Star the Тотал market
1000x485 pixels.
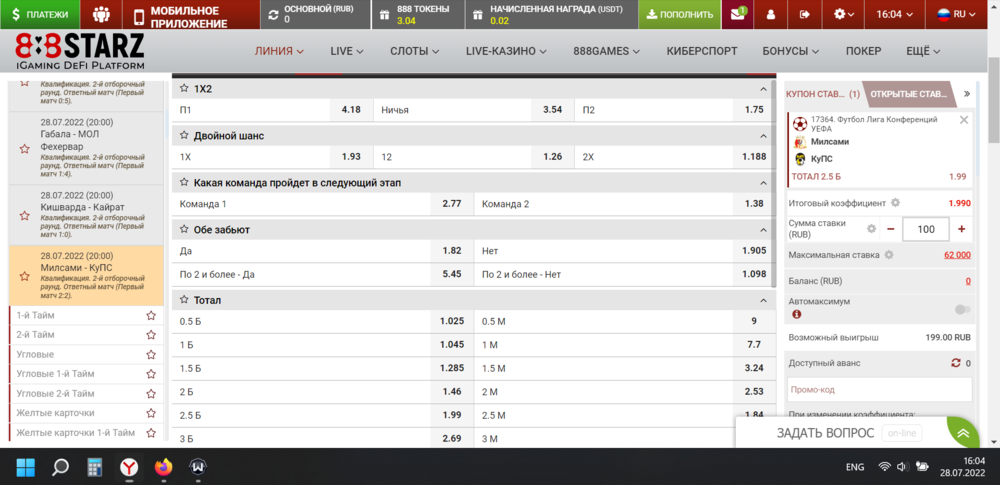[184, 300]
